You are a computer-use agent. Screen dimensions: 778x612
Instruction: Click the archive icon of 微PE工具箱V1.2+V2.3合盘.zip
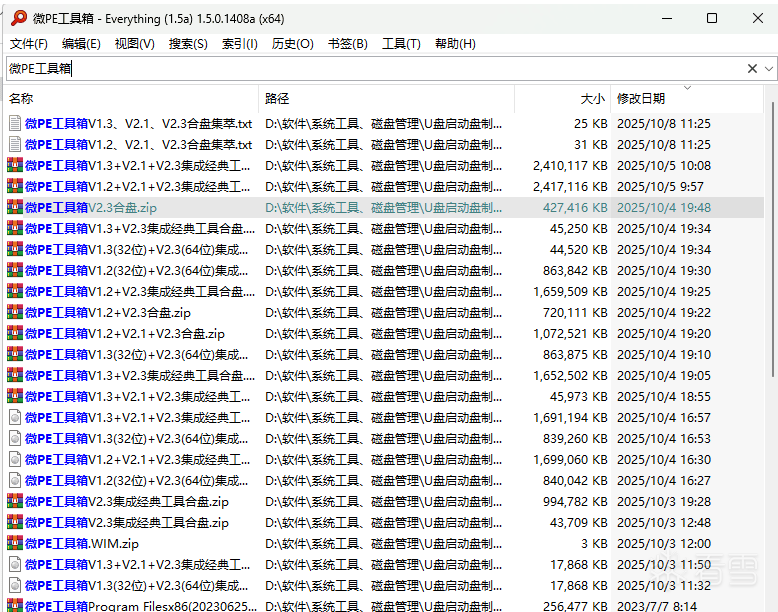click(15, 313)
